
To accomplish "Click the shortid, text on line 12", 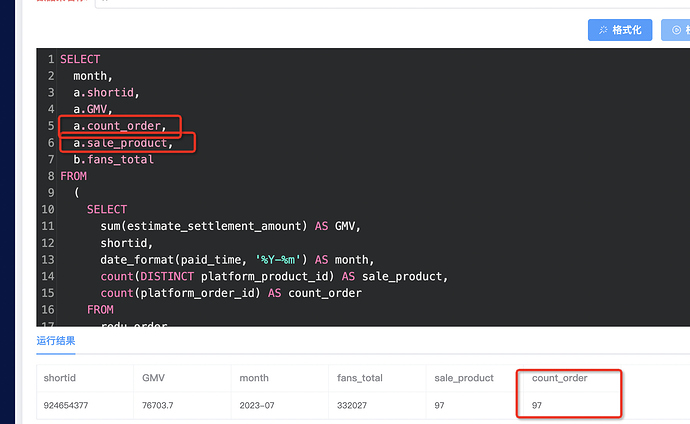I will pyautogui.click(x=126, y=243).
